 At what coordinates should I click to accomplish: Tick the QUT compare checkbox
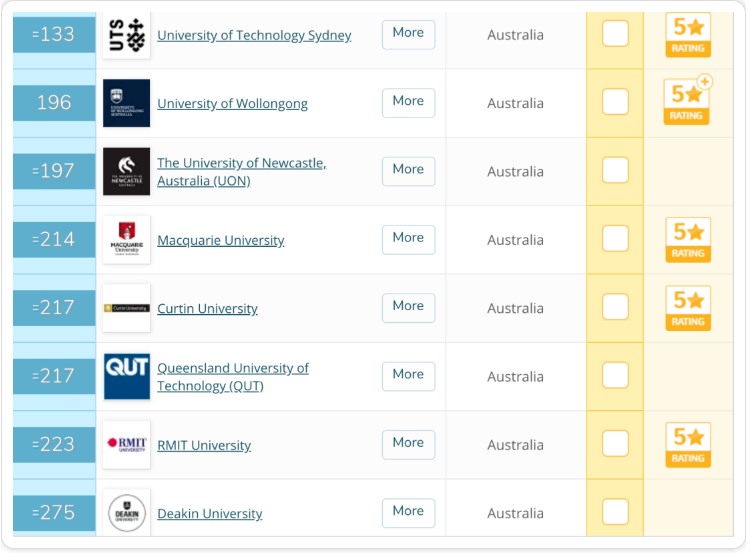(615, 375)
